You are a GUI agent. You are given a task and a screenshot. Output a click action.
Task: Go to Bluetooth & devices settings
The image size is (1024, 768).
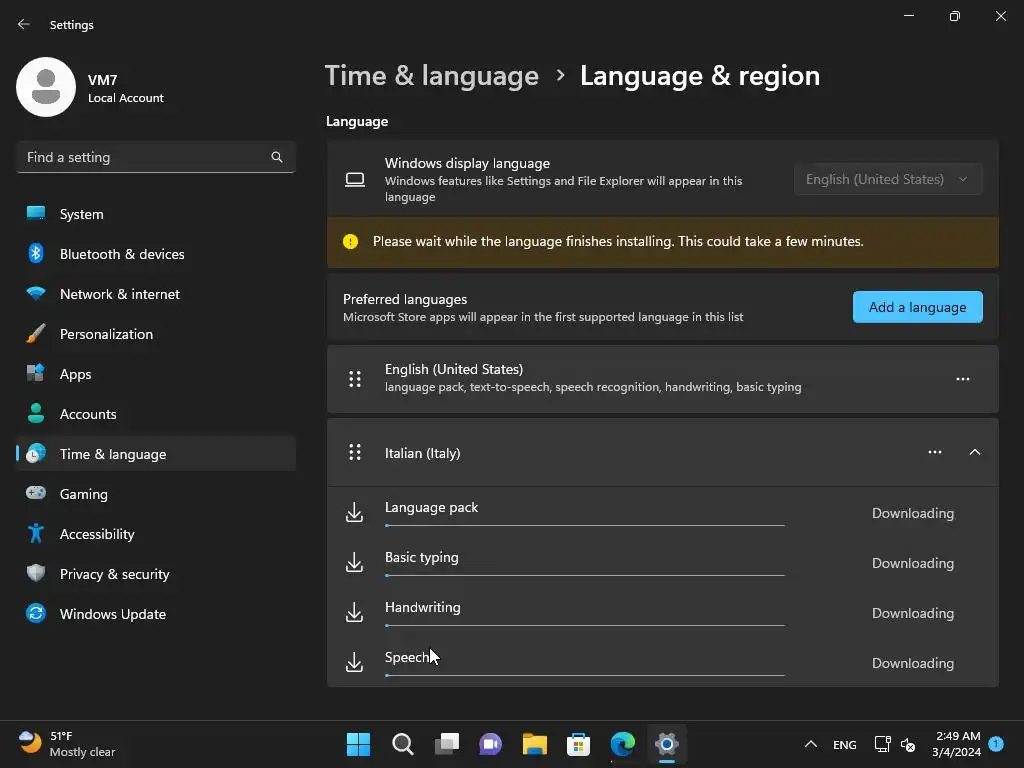pos(156,253)
